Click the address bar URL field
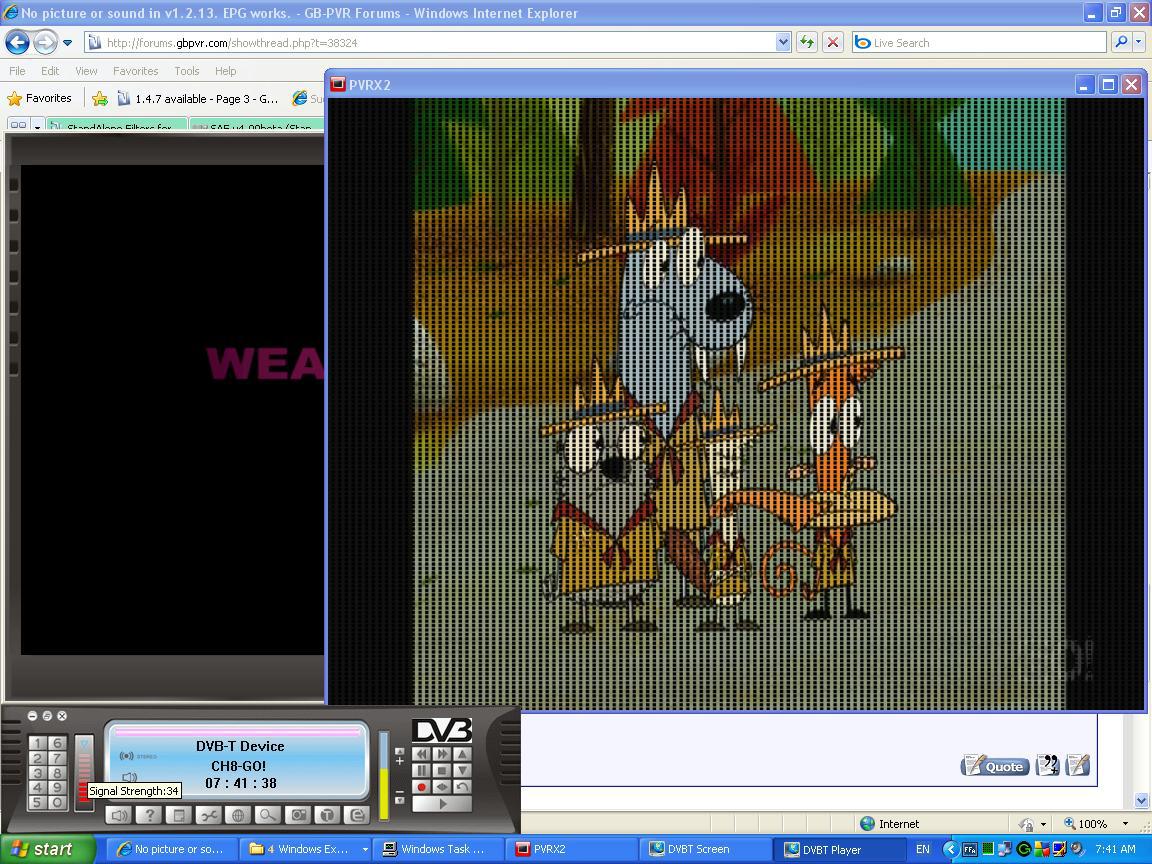This screenshot has width=1152, height=864. pos(430,43)
